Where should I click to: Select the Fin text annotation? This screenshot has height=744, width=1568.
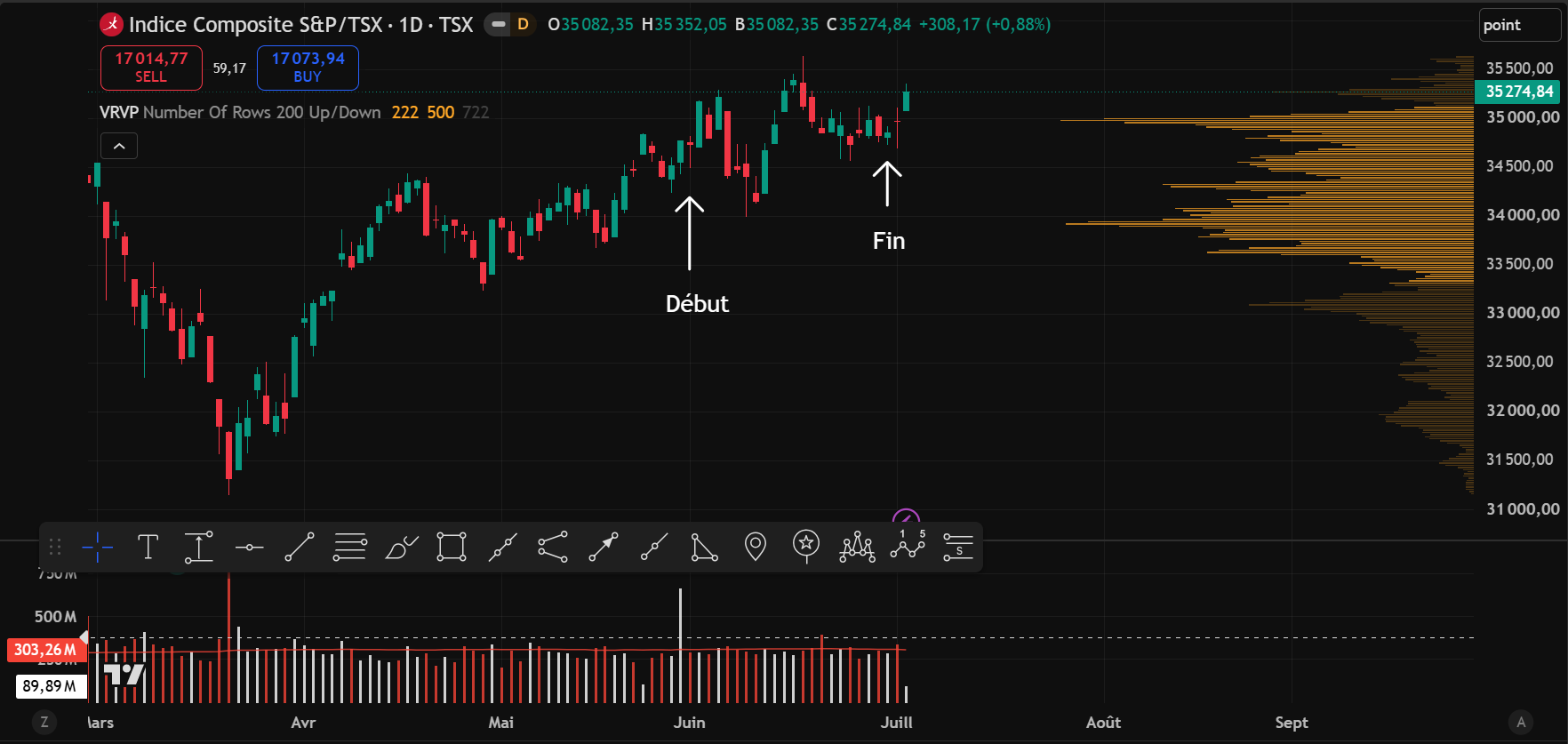coord(889,241)
